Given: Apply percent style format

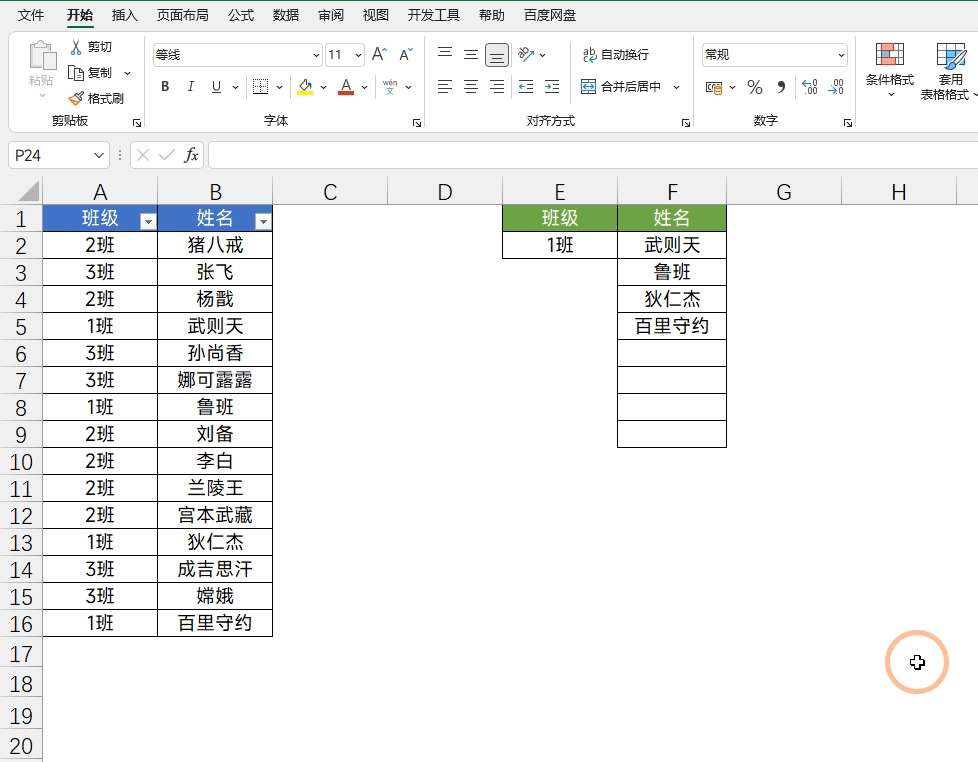Looking at the screenshot, I should coord(755,87).
